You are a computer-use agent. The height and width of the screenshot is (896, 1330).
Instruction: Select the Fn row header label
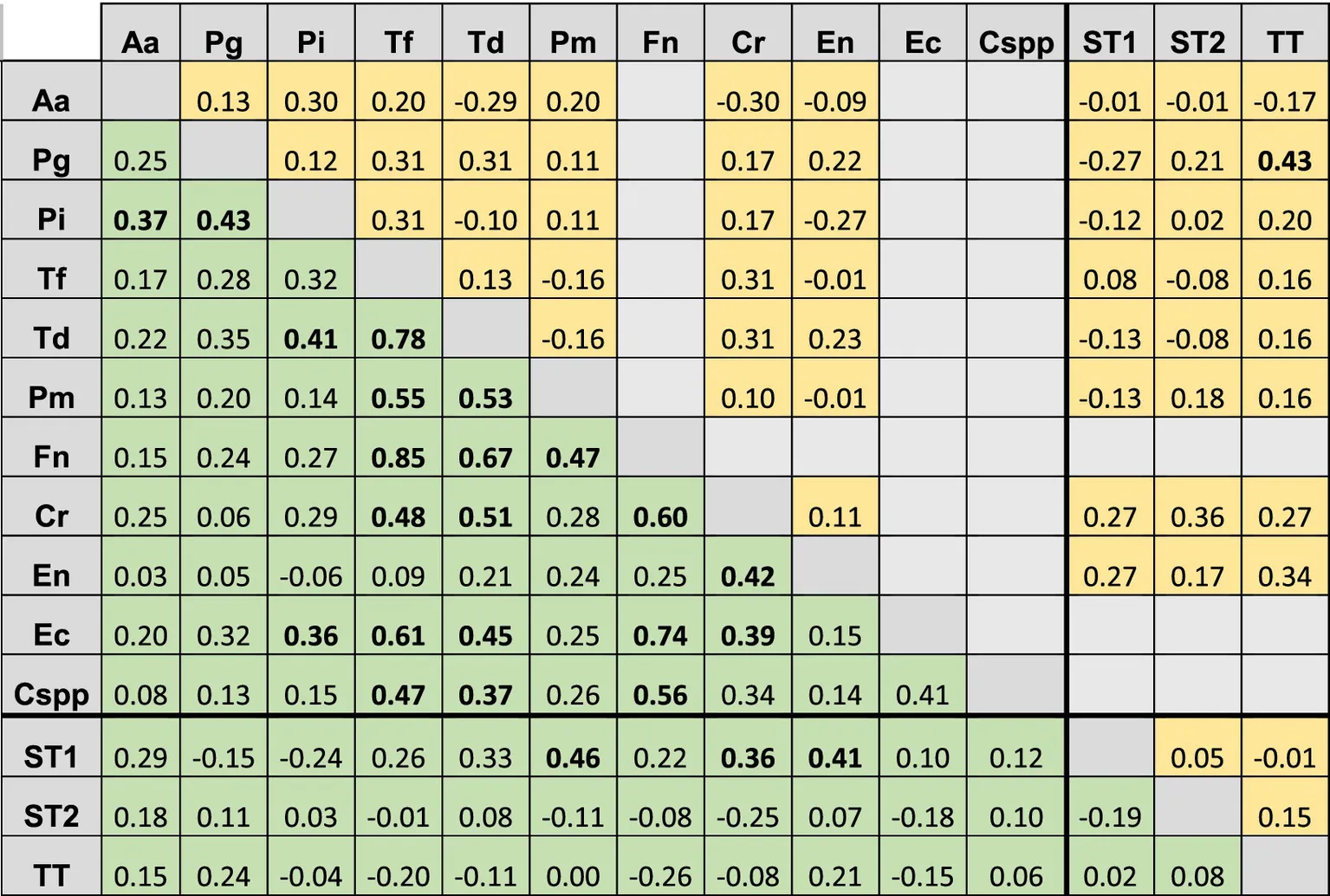[51, 456]
